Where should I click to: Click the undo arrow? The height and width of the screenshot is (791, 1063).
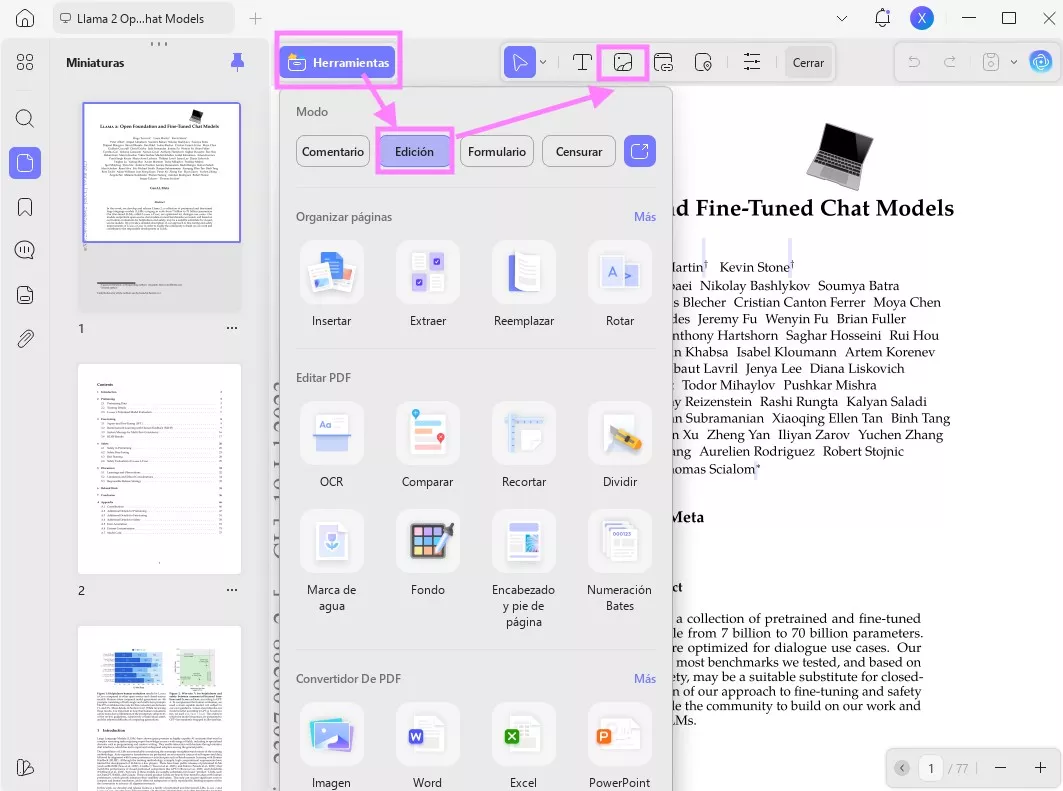[x=914, y=62]
